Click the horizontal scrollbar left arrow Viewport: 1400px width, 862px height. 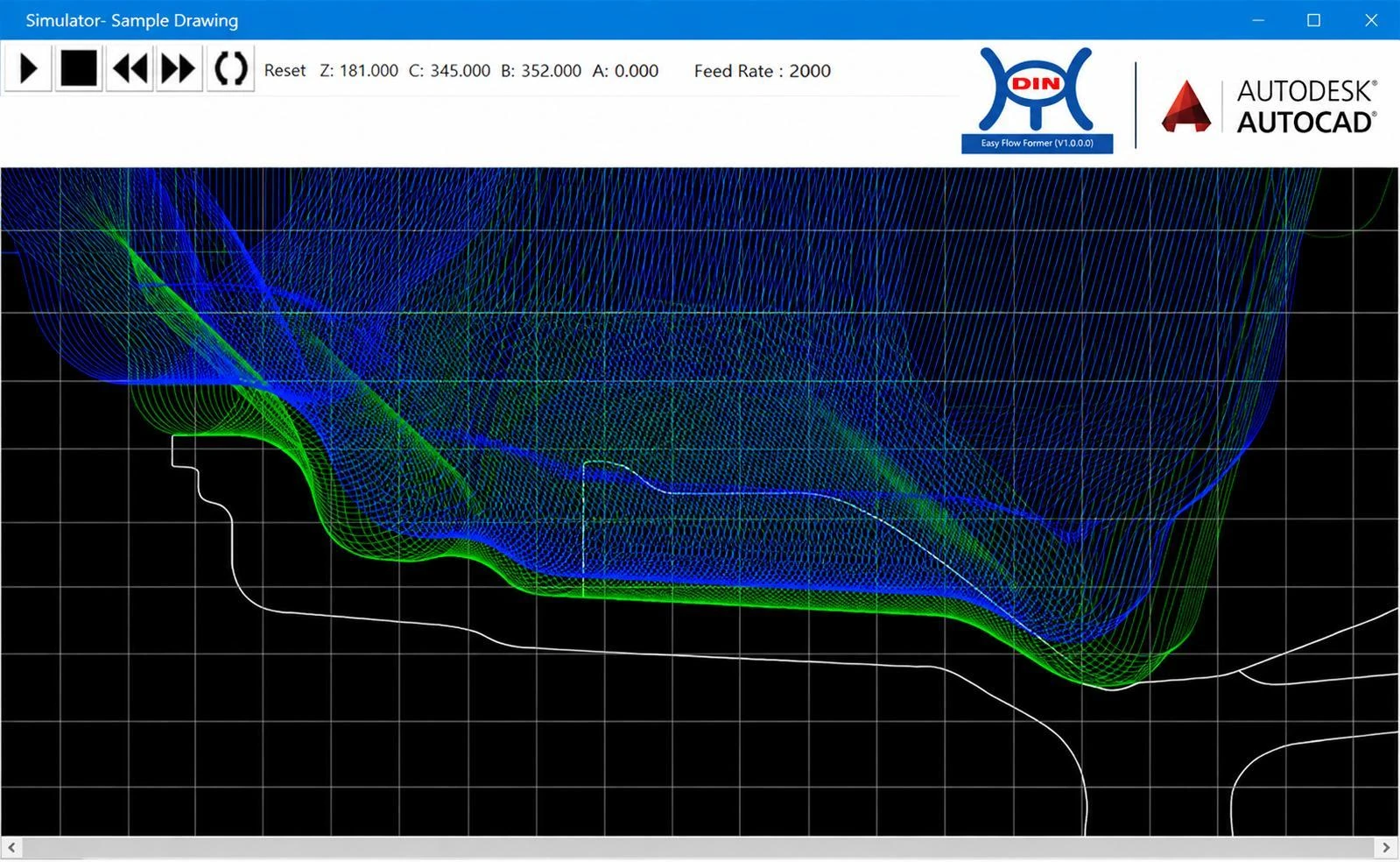click(11, 847)
